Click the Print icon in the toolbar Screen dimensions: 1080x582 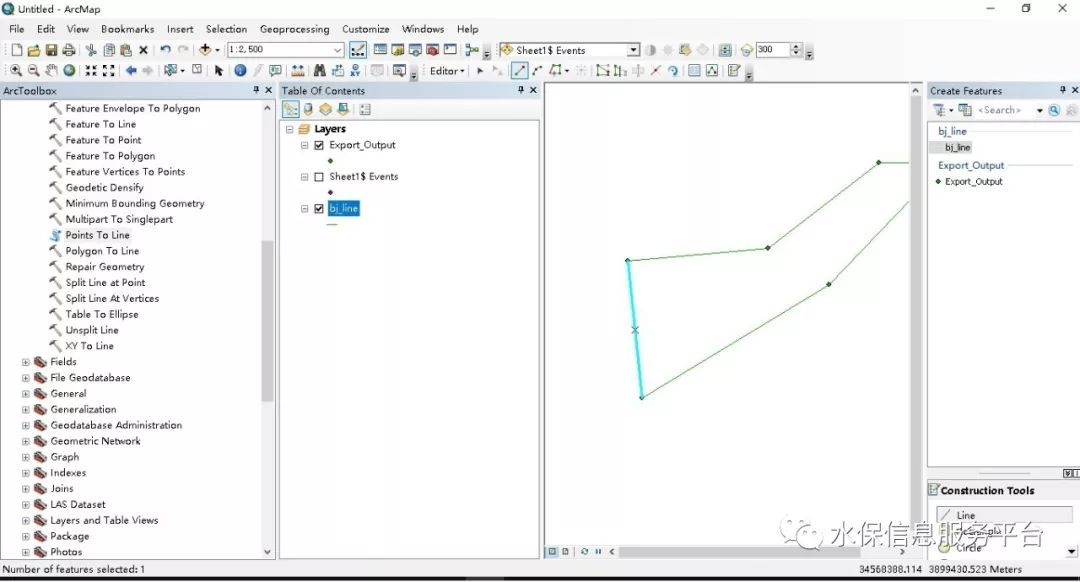coord(69,50)
